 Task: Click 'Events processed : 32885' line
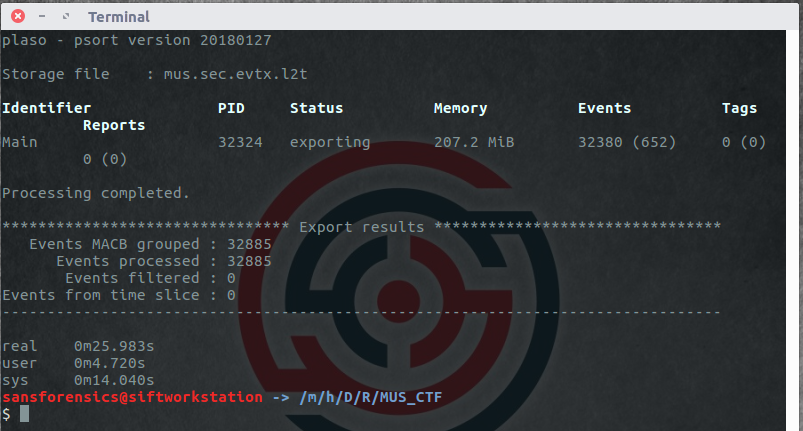click(164, 261)
